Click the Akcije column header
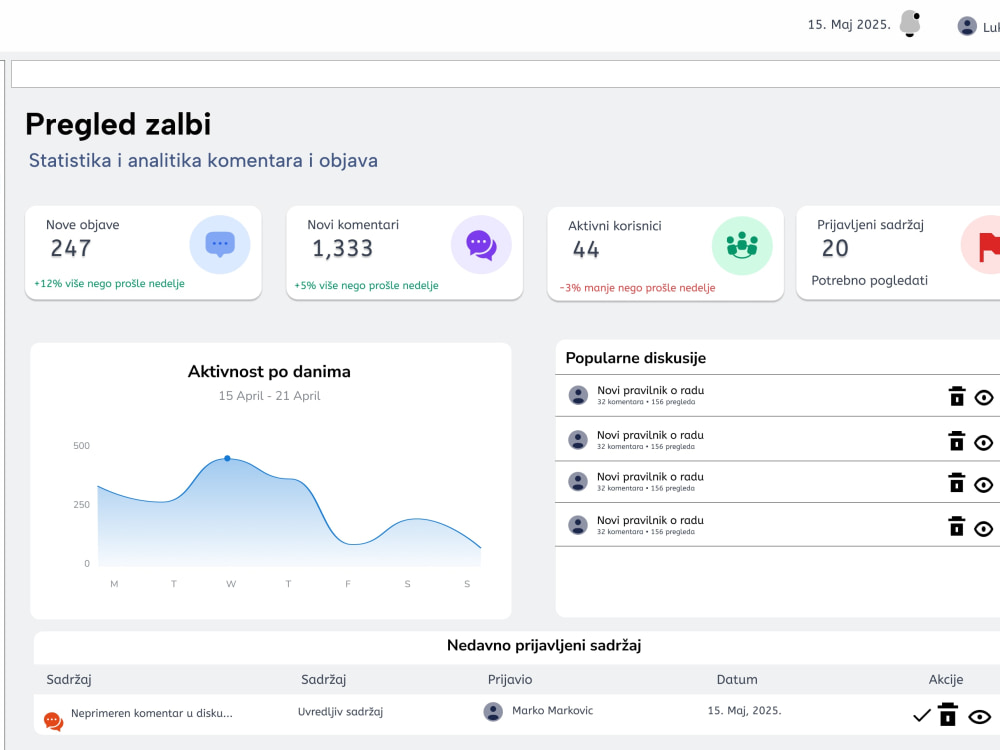The image size is (1000, 750). (946, 680)
